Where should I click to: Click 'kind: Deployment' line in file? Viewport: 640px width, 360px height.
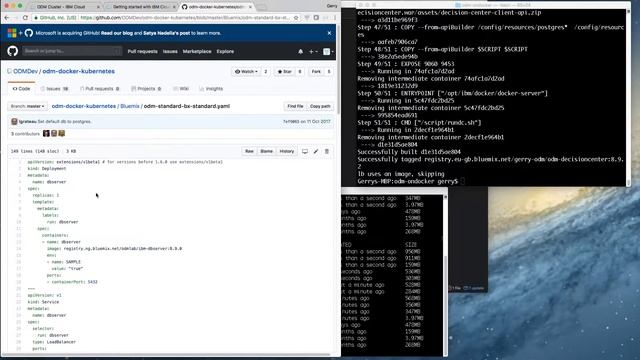[x=47, y=169]
